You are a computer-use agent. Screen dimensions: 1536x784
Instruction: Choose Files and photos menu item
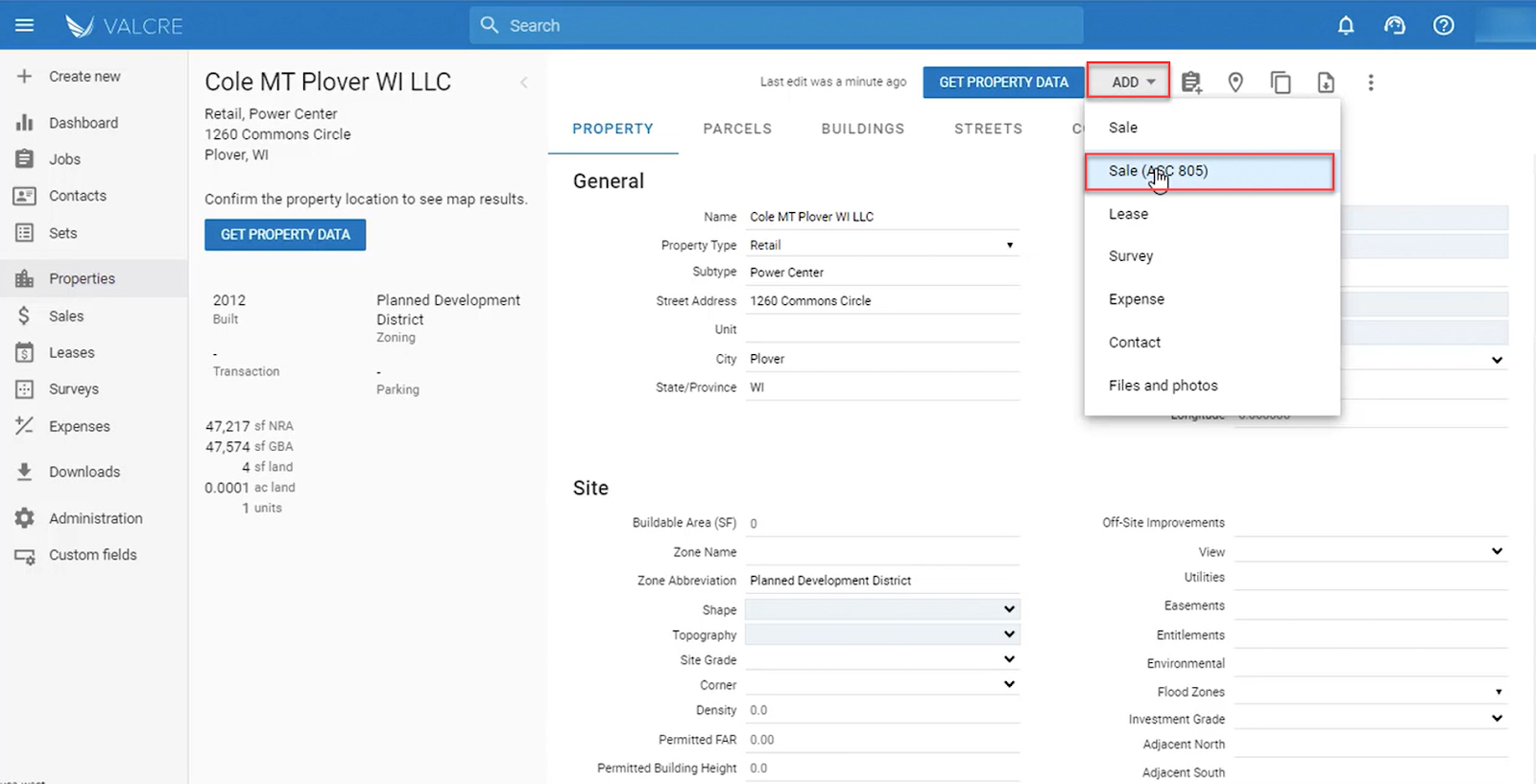pyautogui.click(x=1212, y=386)
